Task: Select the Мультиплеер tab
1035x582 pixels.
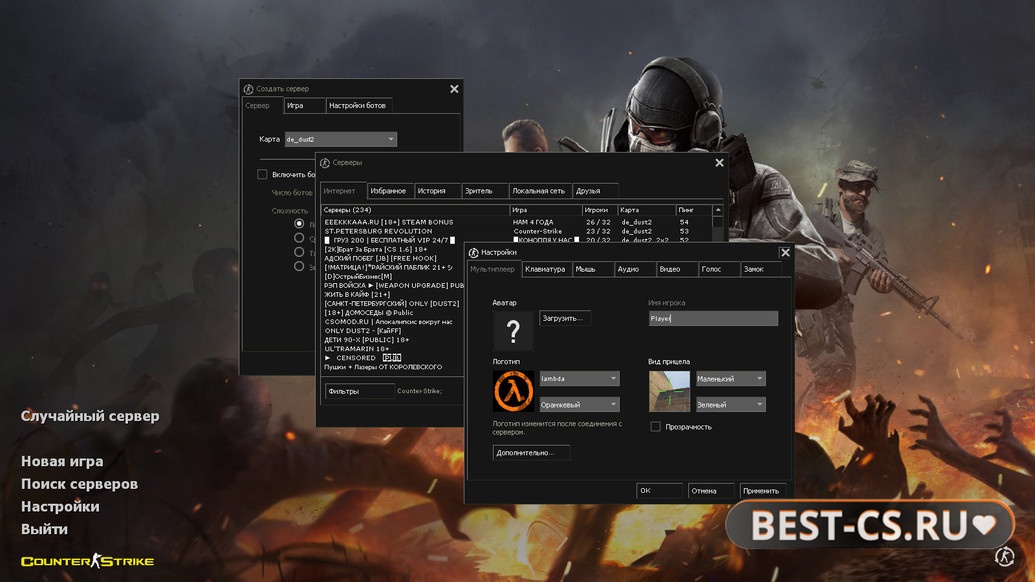Action: 492,269
